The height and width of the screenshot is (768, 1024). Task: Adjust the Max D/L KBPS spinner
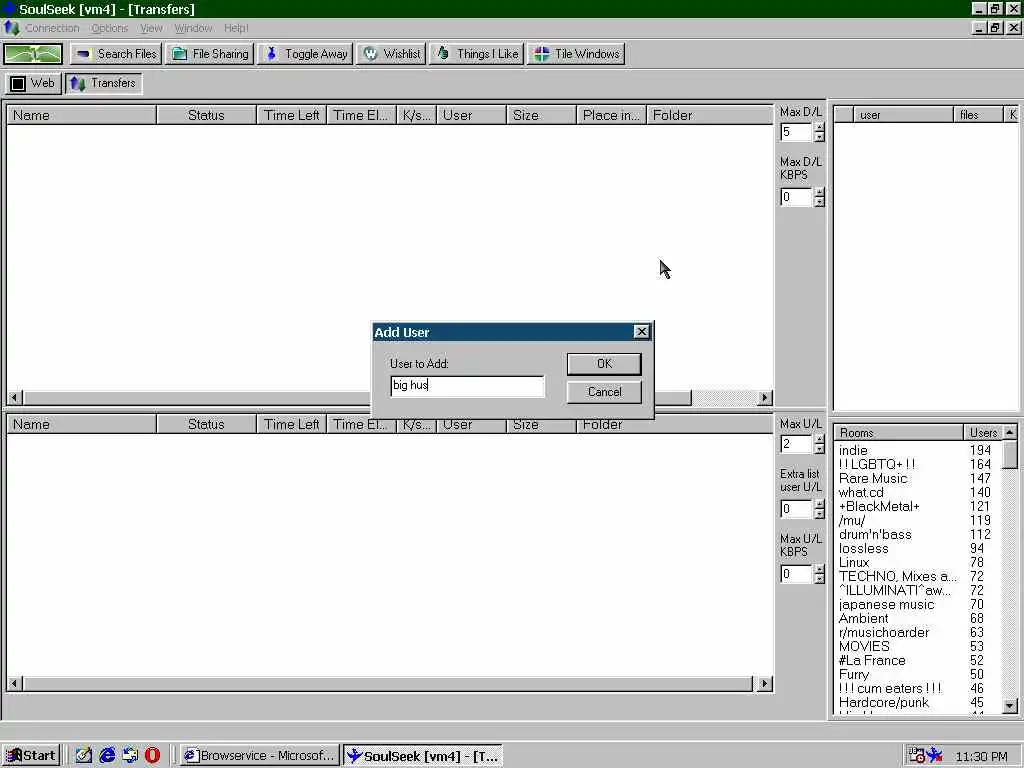(x=819, y=197)
